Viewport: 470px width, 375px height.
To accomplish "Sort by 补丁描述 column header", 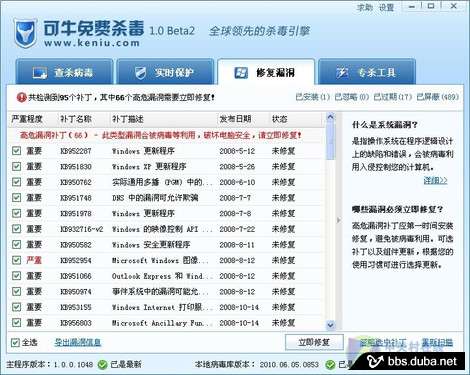I will [128, 119].
